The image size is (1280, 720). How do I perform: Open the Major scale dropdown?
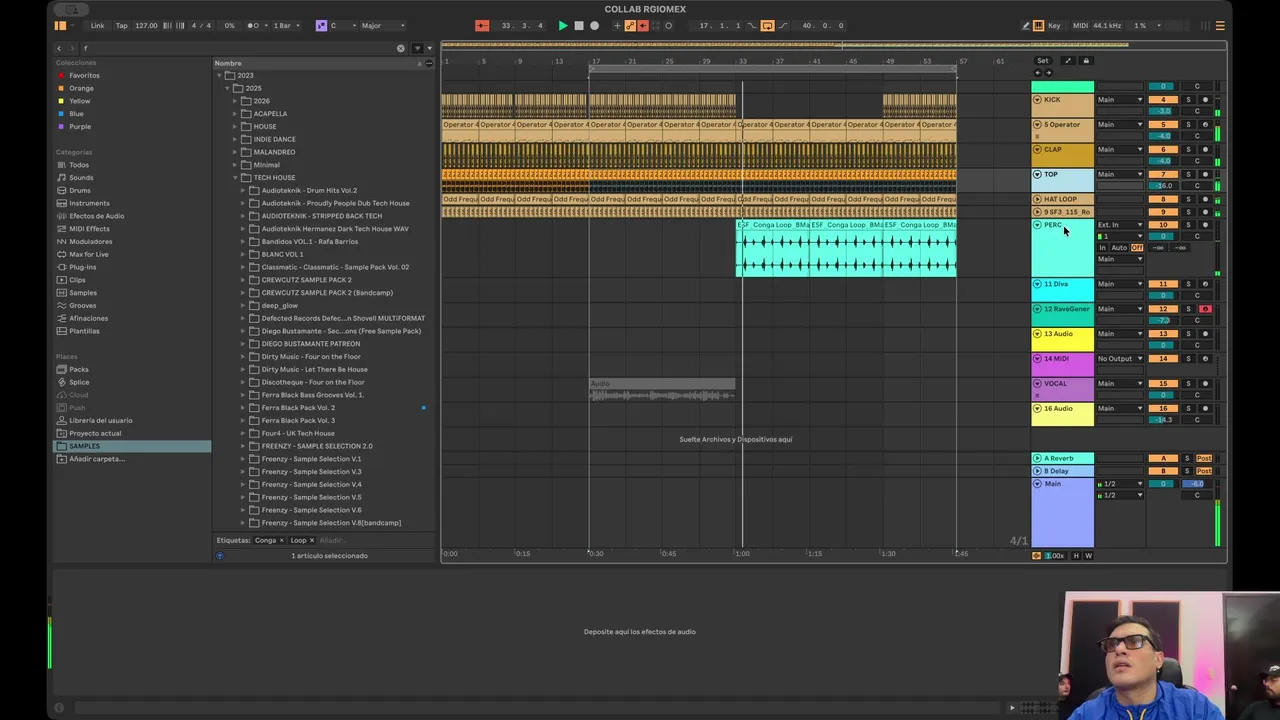pyautogui.click(x=382, y=26)
